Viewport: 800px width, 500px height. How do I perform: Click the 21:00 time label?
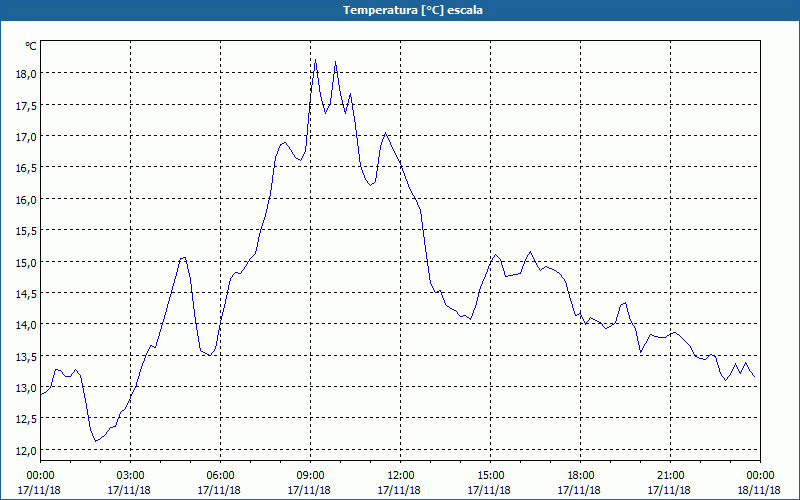[670, 476]
